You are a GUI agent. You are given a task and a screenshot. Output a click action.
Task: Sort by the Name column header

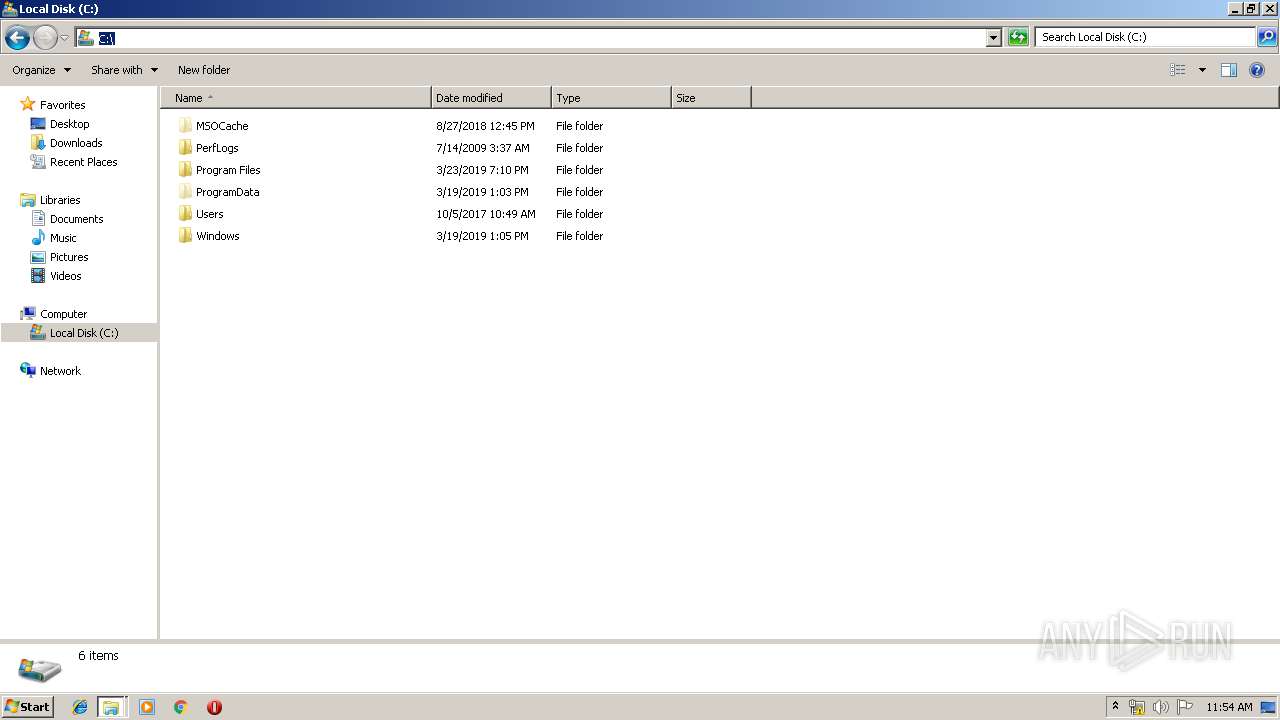(x=296, y=98)
